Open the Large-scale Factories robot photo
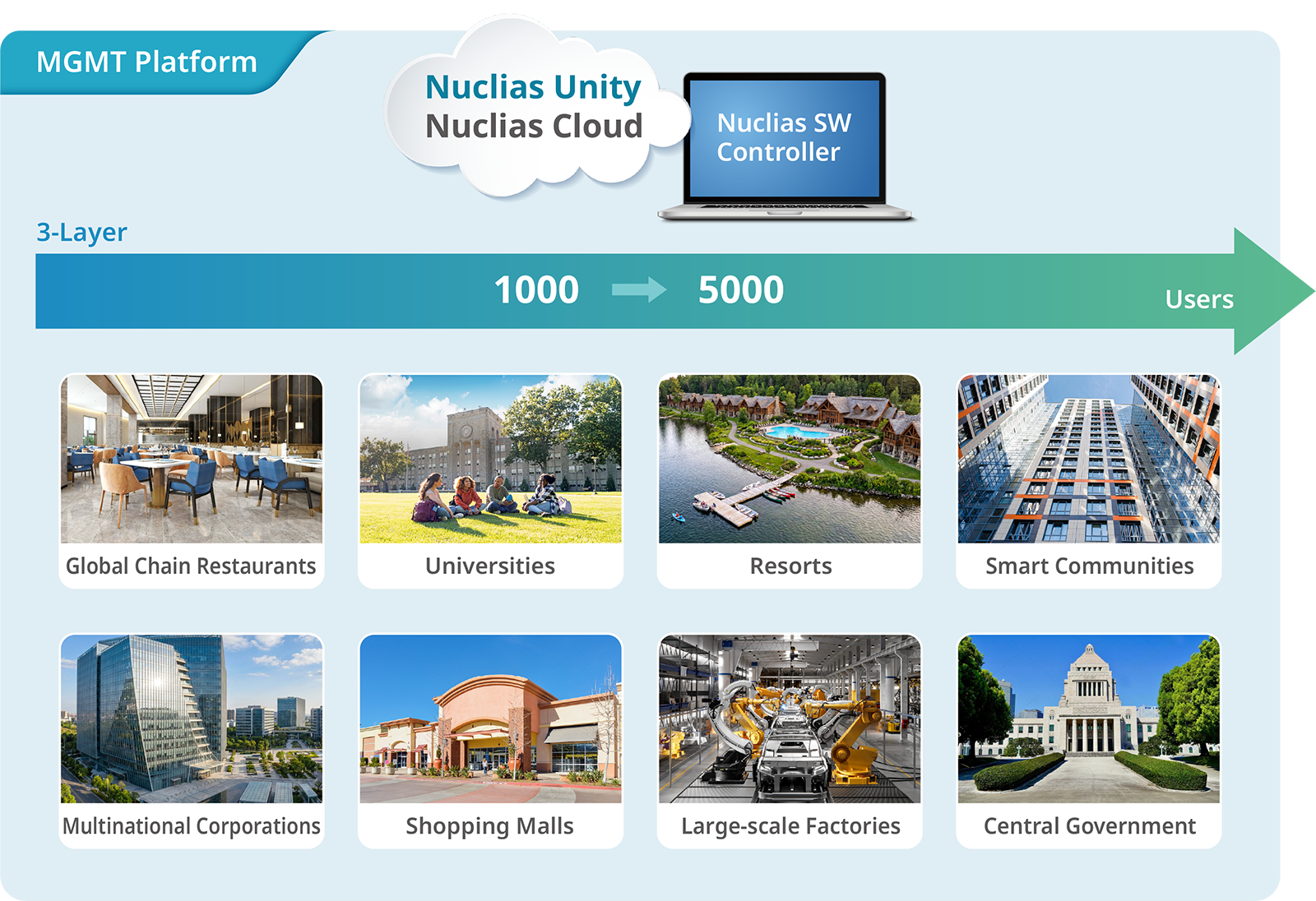Screen dimensions: 1316x901 (790, 718)
